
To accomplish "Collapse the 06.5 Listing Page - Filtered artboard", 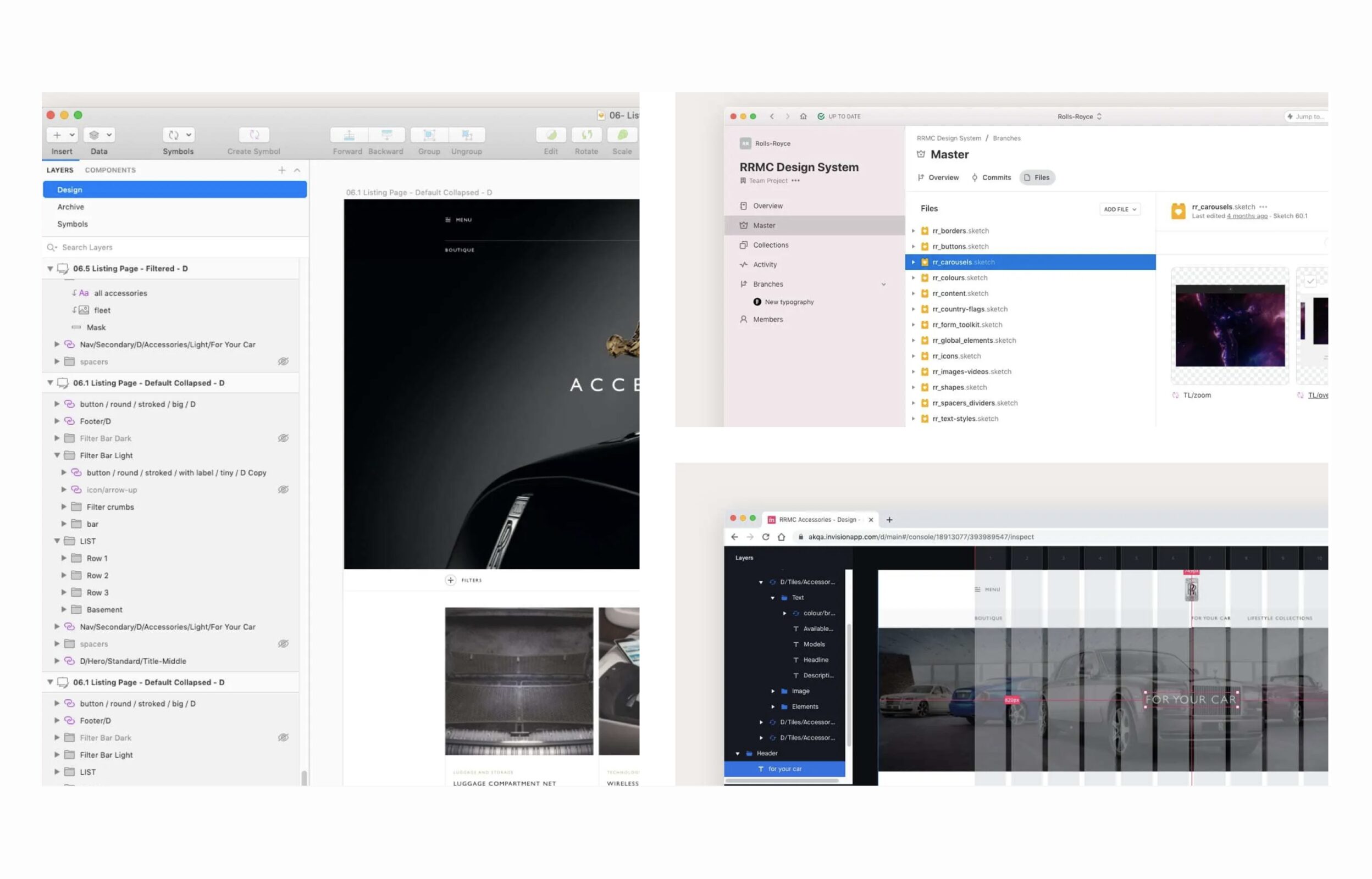I will 50,268.
